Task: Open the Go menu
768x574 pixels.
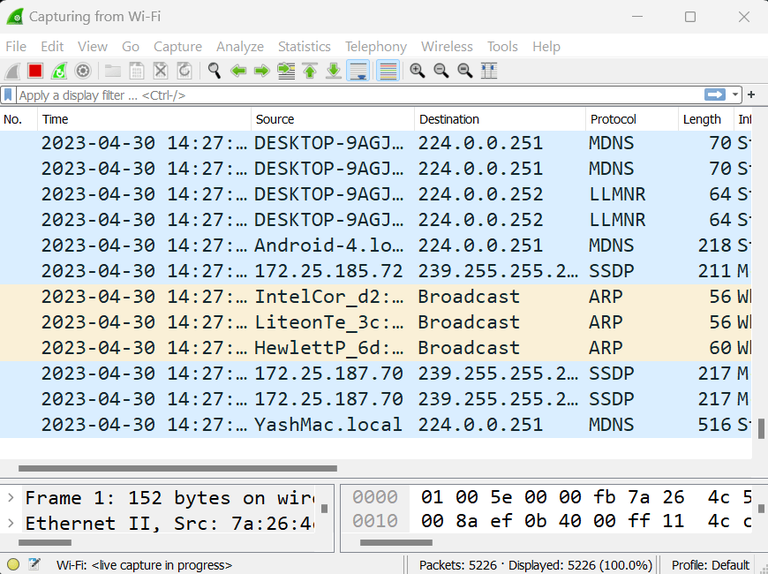Action: [131, 47]
